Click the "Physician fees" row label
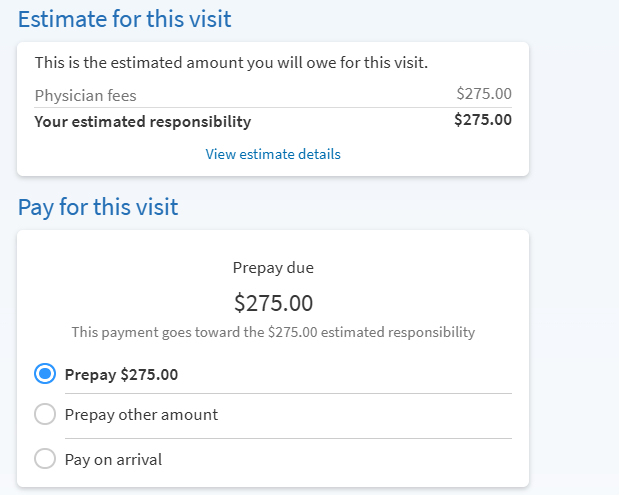This screenshot has height=495, width=619. click(85, 96)
